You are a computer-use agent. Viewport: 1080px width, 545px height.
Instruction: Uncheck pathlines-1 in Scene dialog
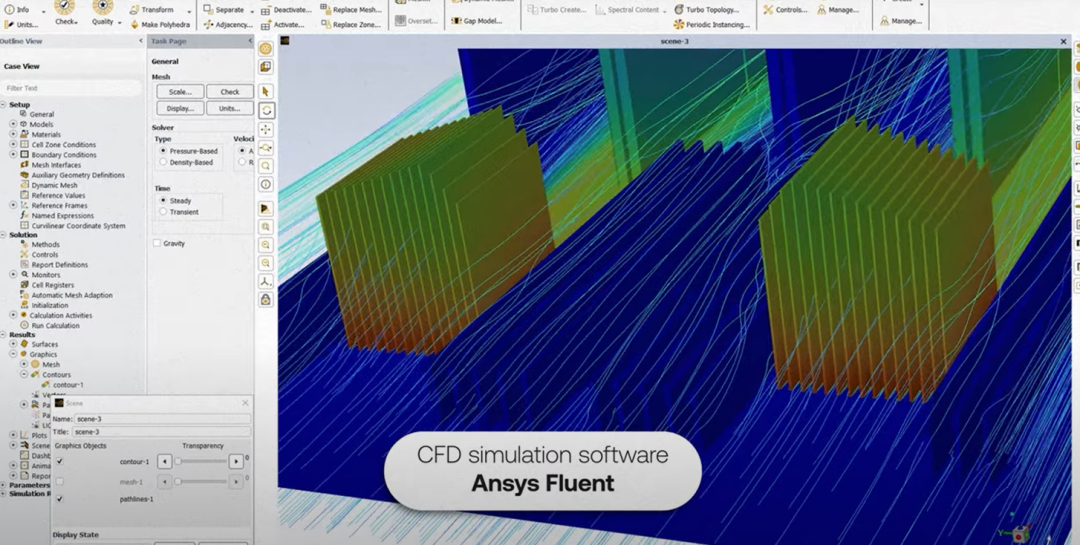[x=60, y=499]
